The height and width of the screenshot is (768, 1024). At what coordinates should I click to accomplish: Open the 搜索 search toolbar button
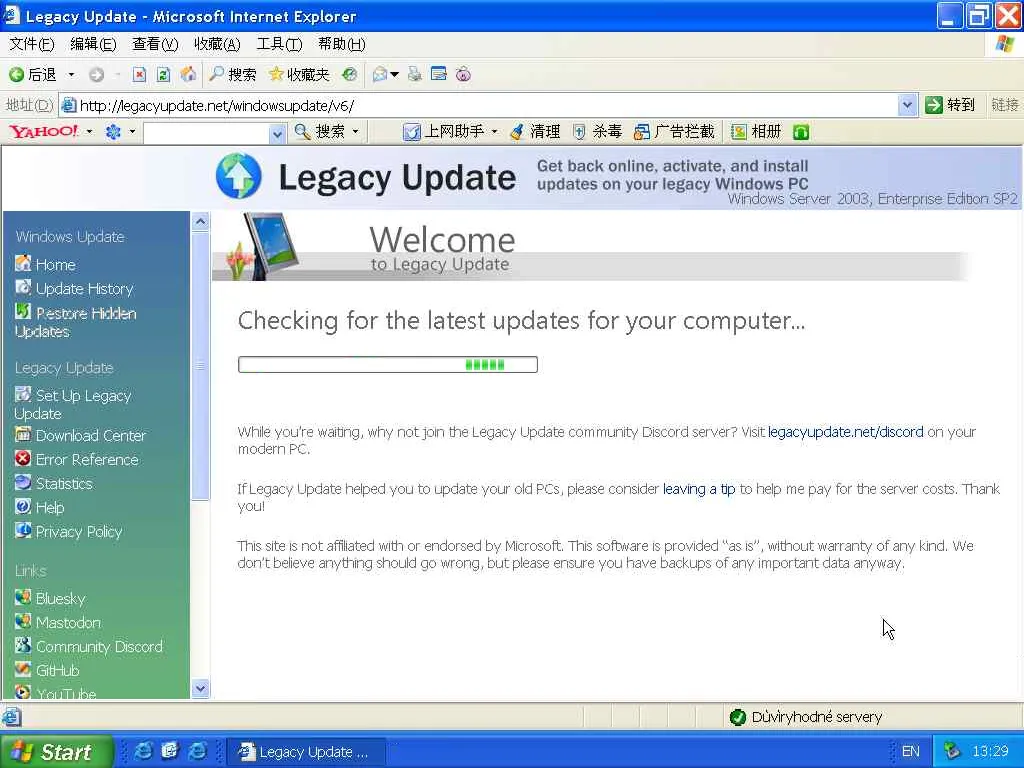coord(232,74)
